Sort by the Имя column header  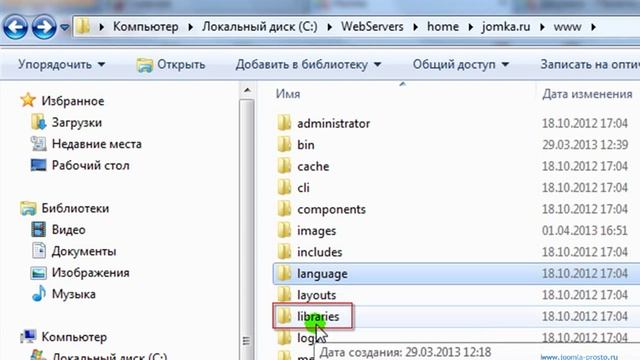point(288,94)
